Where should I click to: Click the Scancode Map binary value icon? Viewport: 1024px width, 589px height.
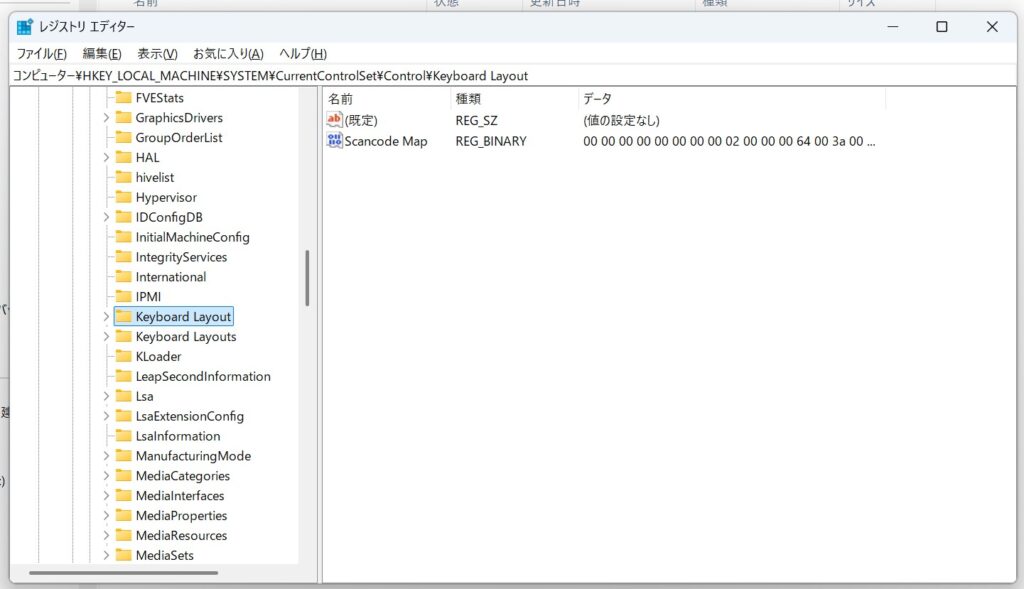335,141
